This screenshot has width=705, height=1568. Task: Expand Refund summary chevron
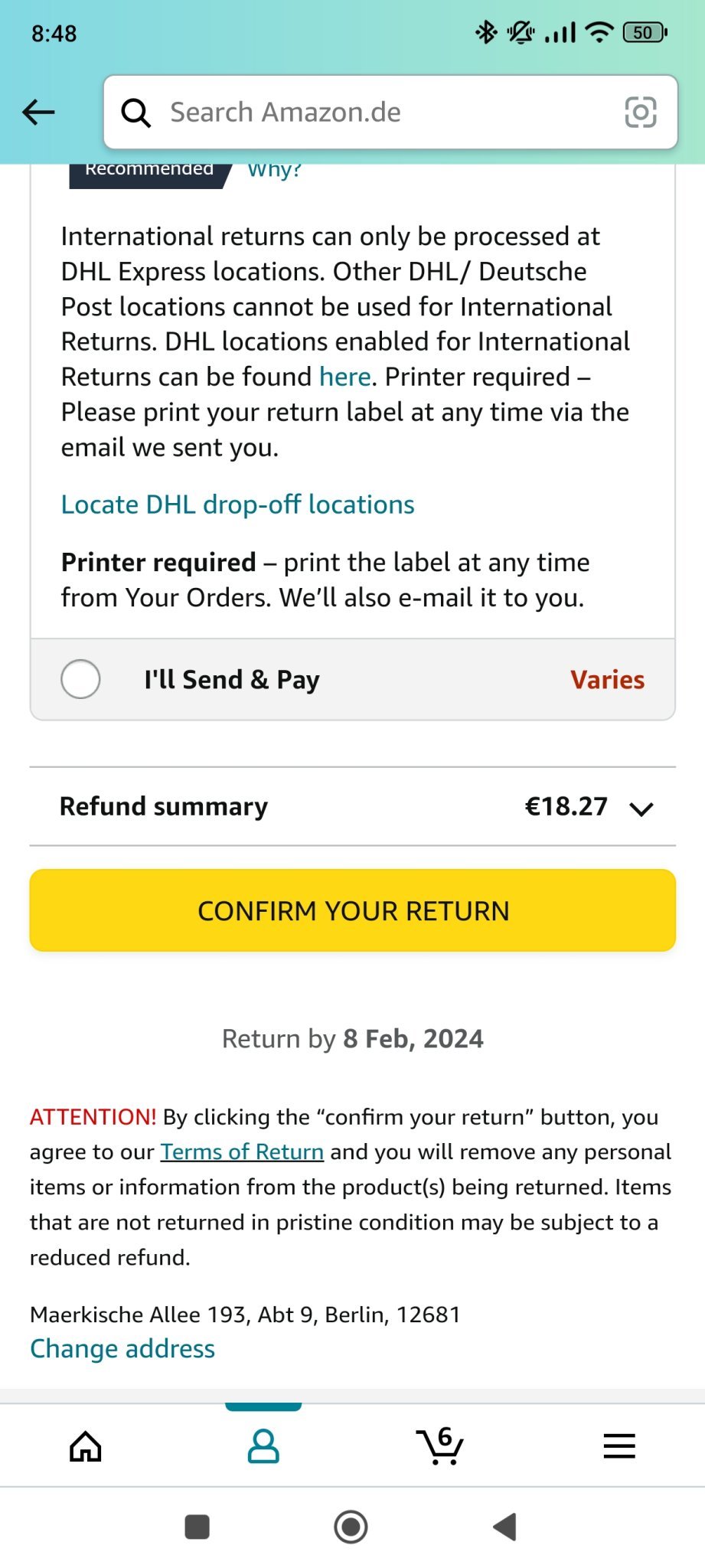tap(641, 808)
